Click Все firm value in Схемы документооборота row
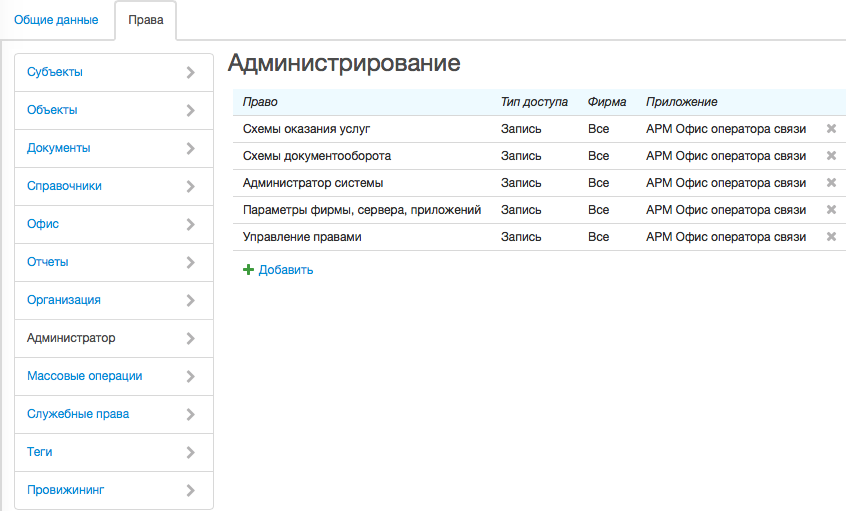 click(598, 156)
